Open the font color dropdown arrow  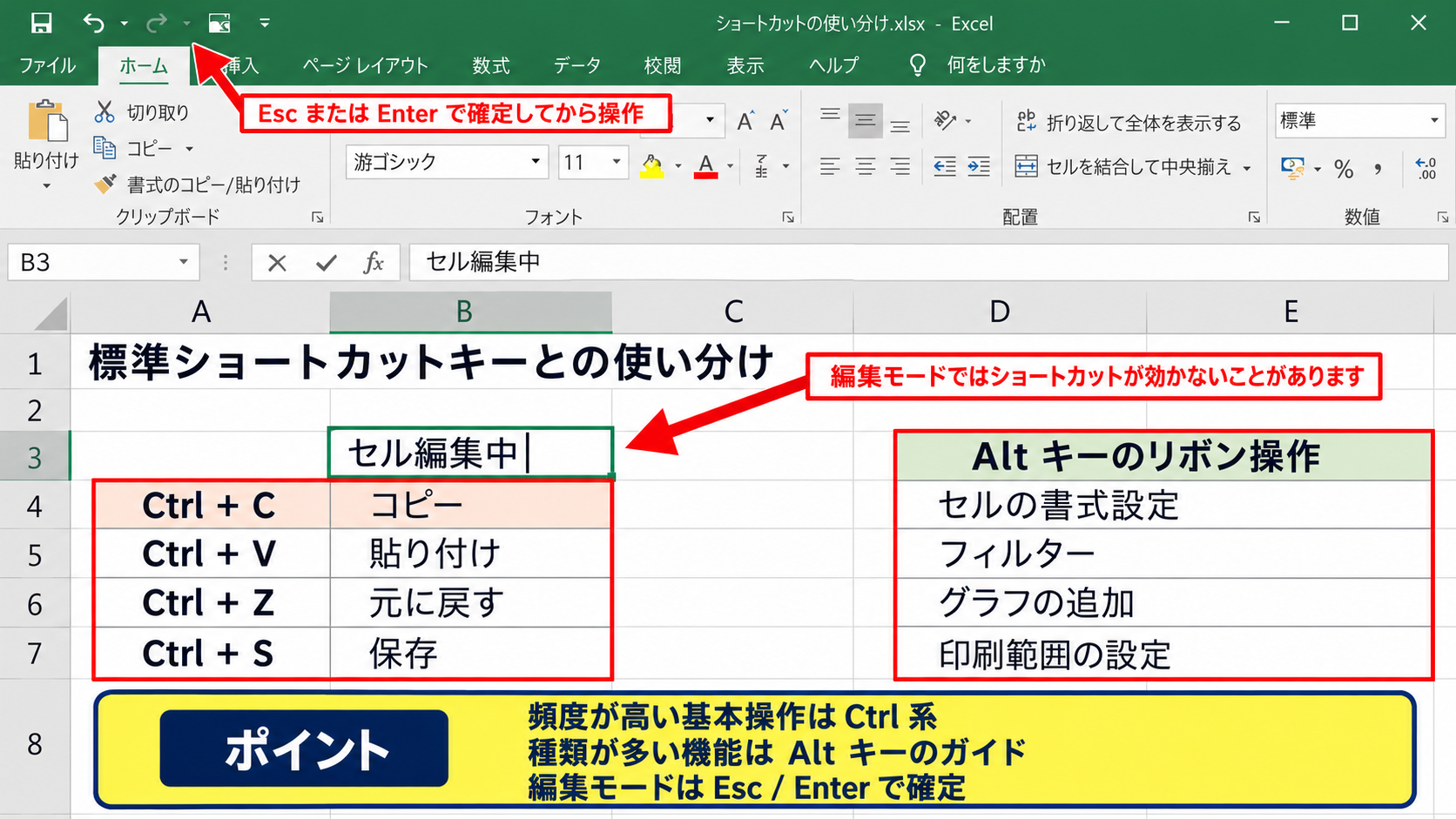730,165
